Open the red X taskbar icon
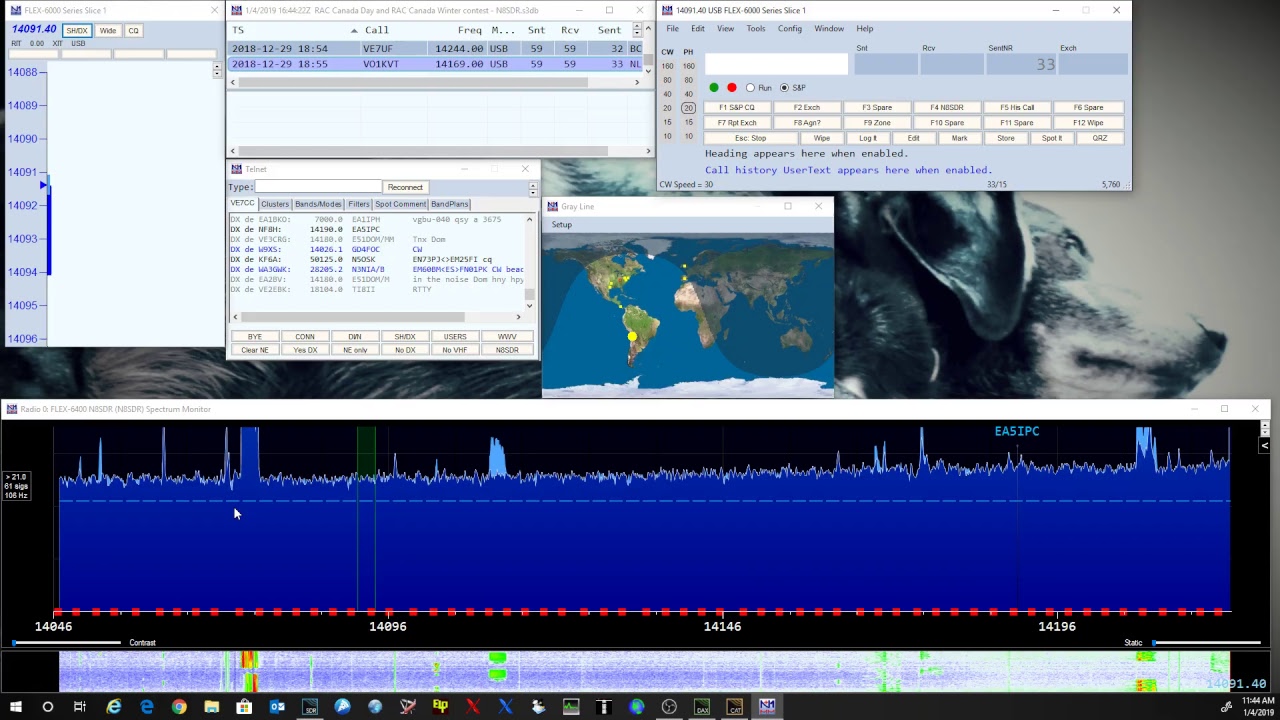 [x=473, y=707]
